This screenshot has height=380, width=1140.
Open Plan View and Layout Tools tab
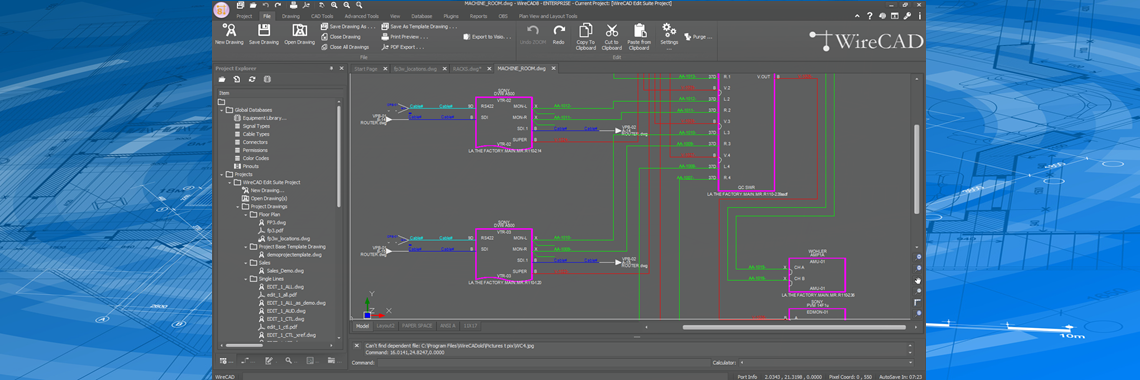coord(547,15)
